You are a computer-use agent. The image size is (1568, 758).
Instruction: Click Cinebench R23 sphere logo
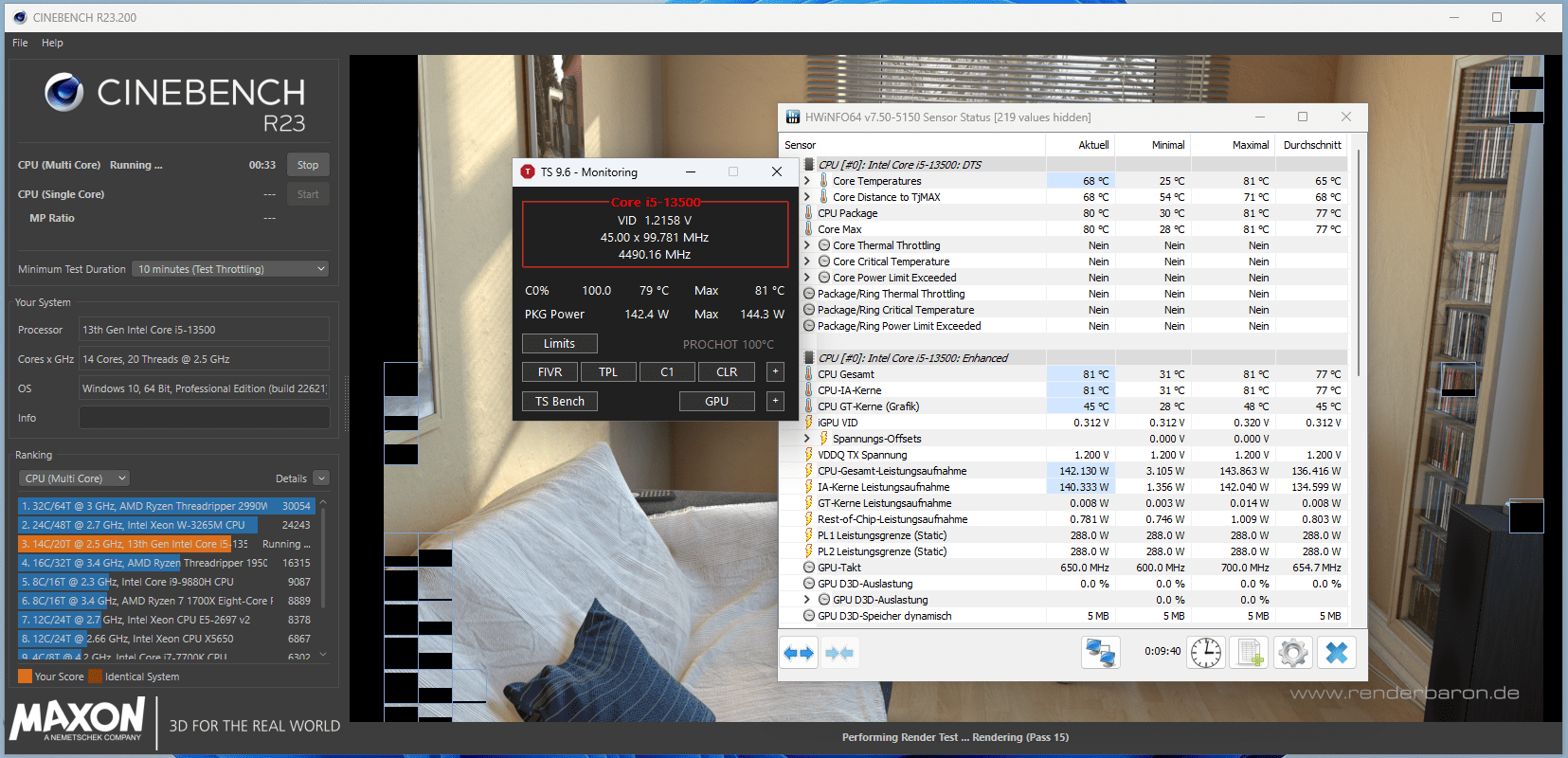[64, 92]
